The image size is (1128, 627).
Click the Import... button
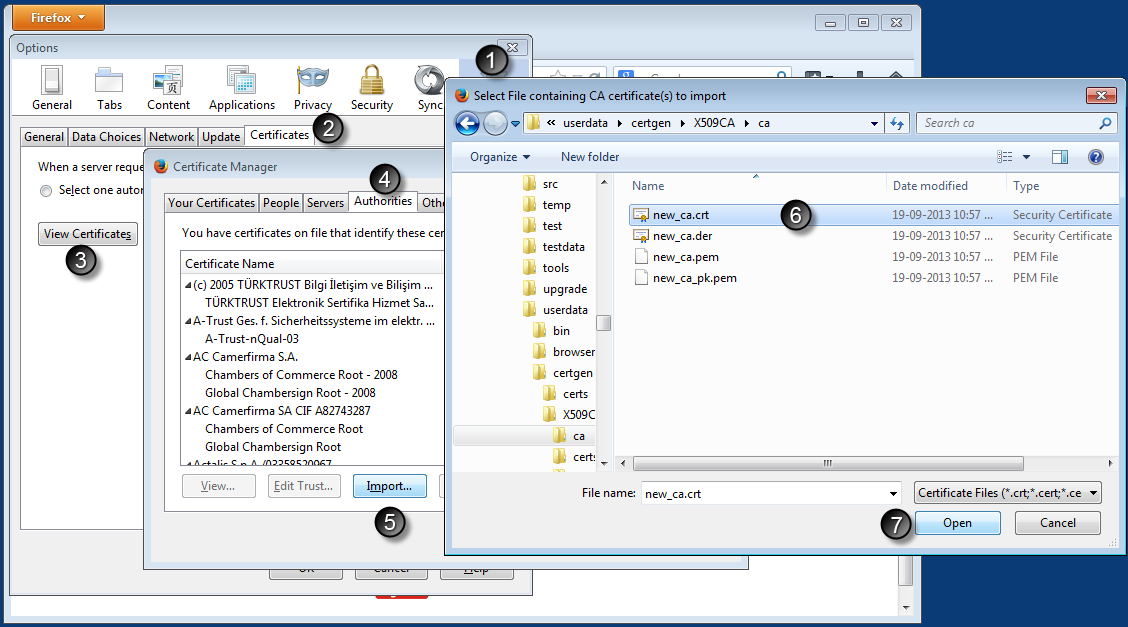(389, 486)
